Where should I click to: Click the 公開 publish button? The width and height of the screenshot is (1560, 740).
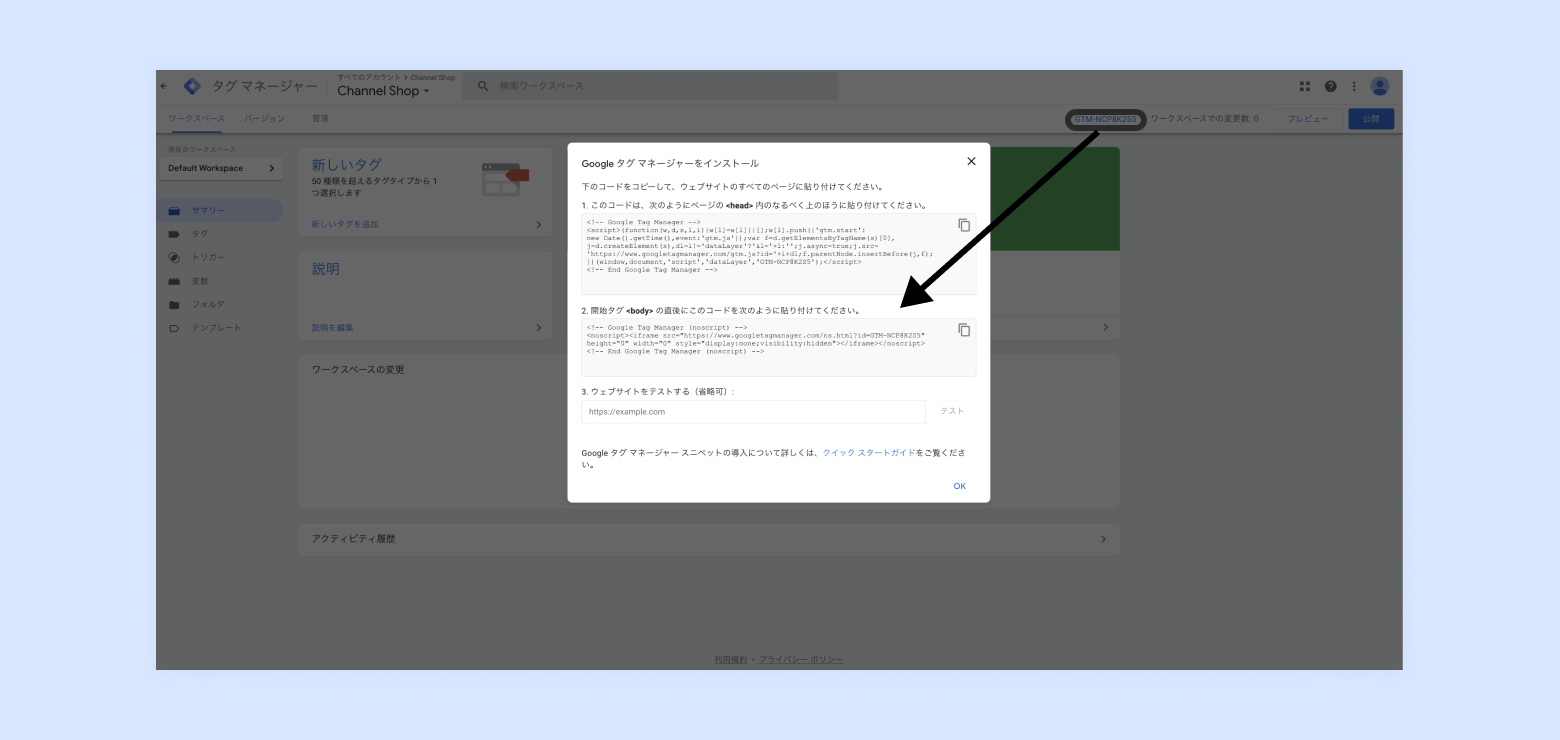tap(1371, 119)
